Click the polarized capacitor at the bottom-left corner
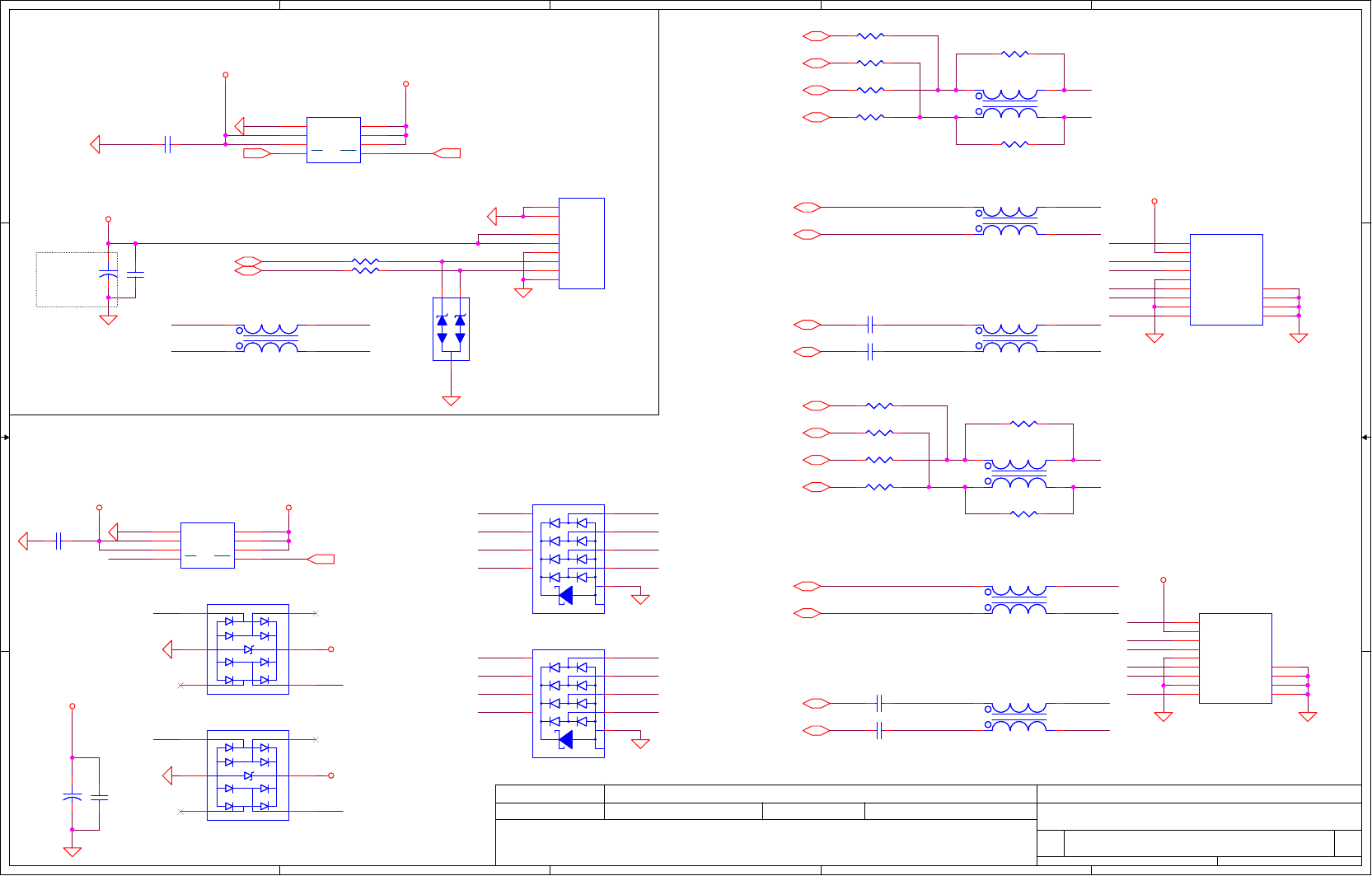Viewport: 1372px width, 876px height. [73, 798]
